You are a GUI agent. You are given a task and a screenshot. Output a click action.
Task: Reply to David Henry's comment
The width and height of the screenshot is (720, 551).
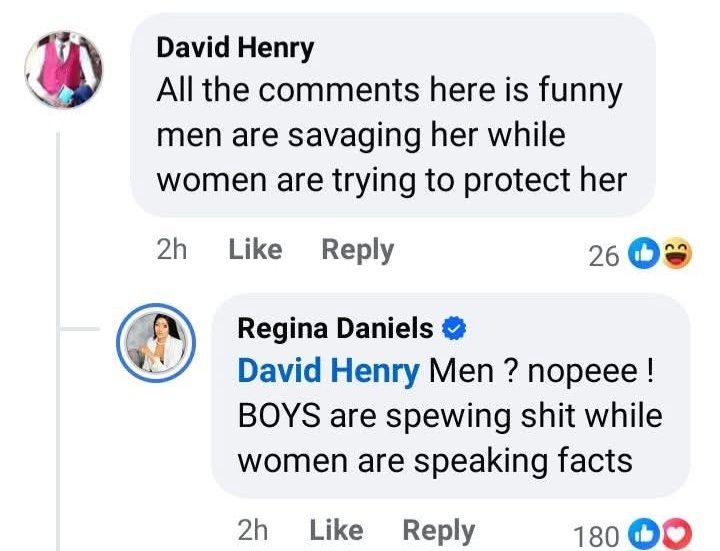tap(357, 250)
